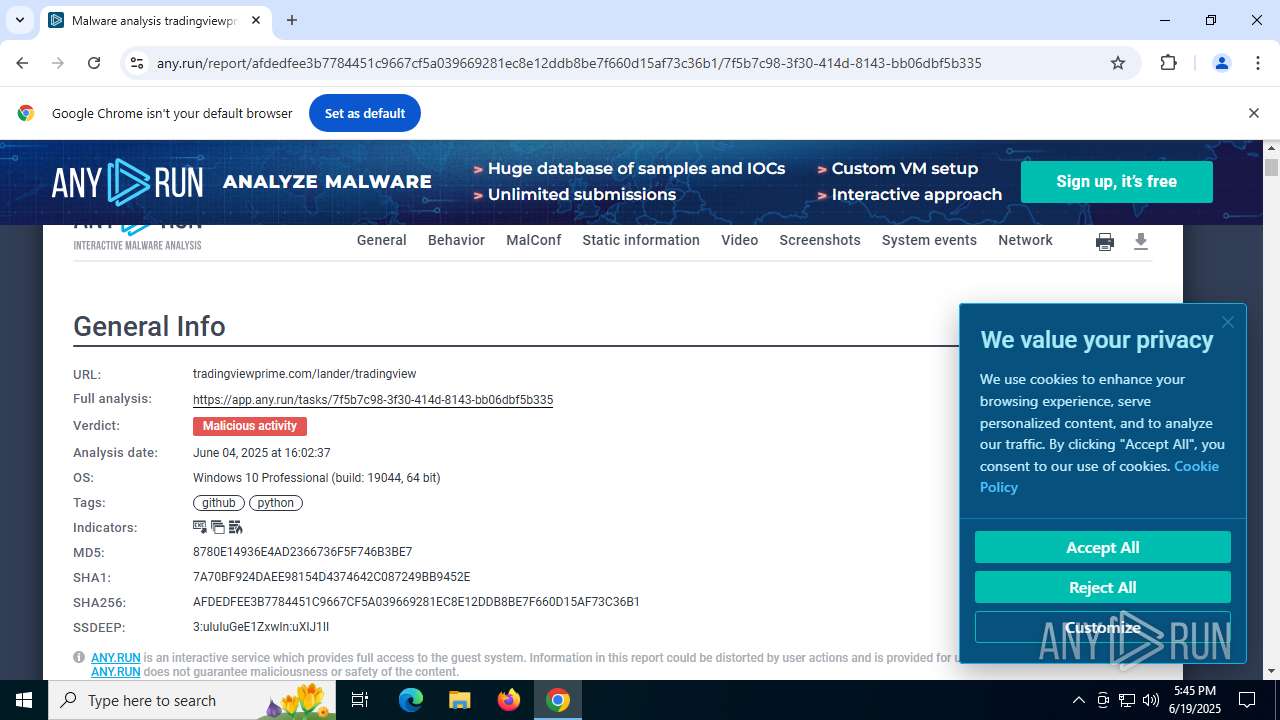
Task: Close the privacy cookie popup
Action: pyautogui.click(x=1228, y=322)
